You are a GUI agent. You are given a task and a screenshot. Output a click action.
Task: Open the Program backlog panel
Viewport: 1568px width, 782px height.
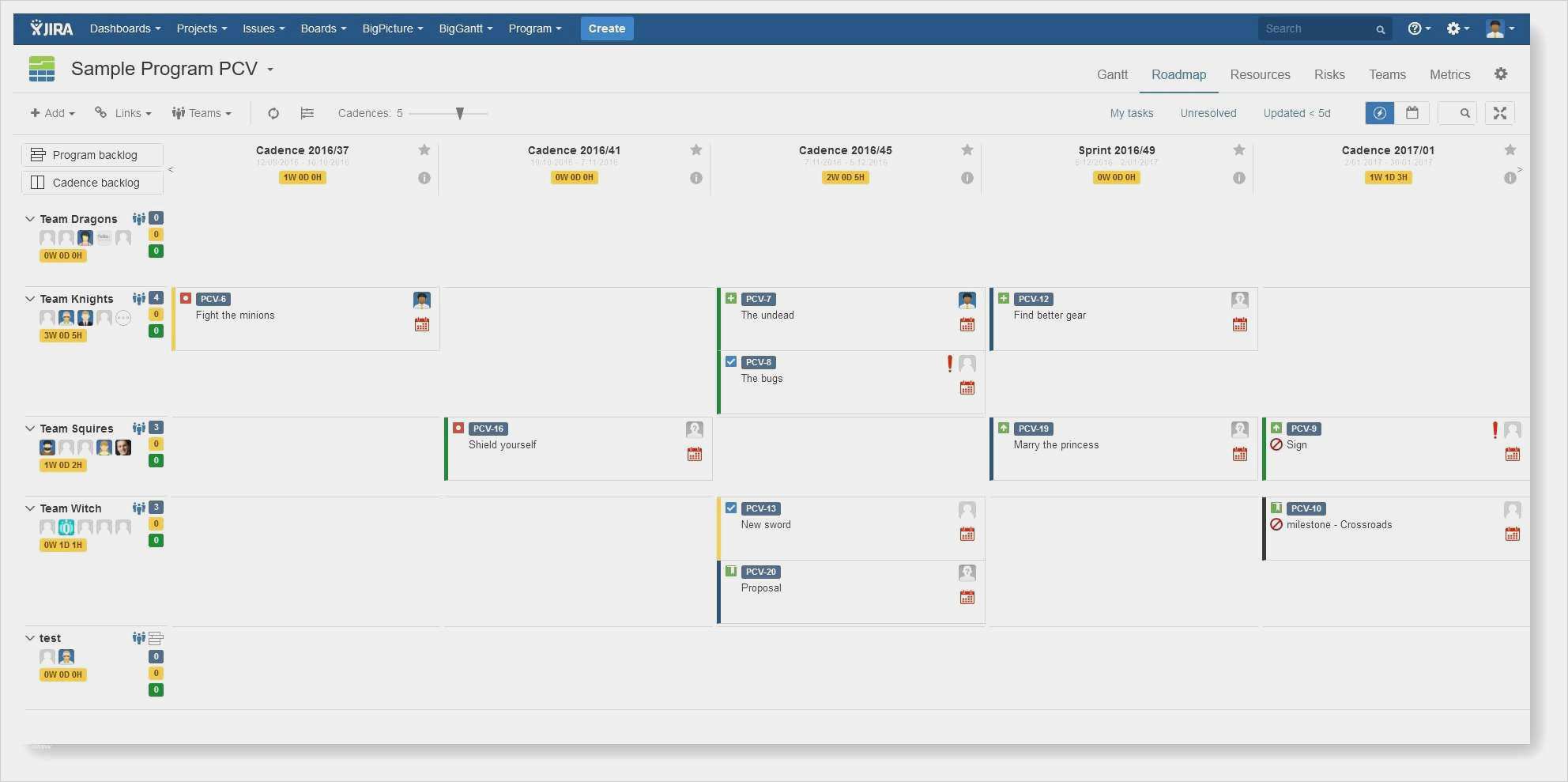[x=92, y=155]
